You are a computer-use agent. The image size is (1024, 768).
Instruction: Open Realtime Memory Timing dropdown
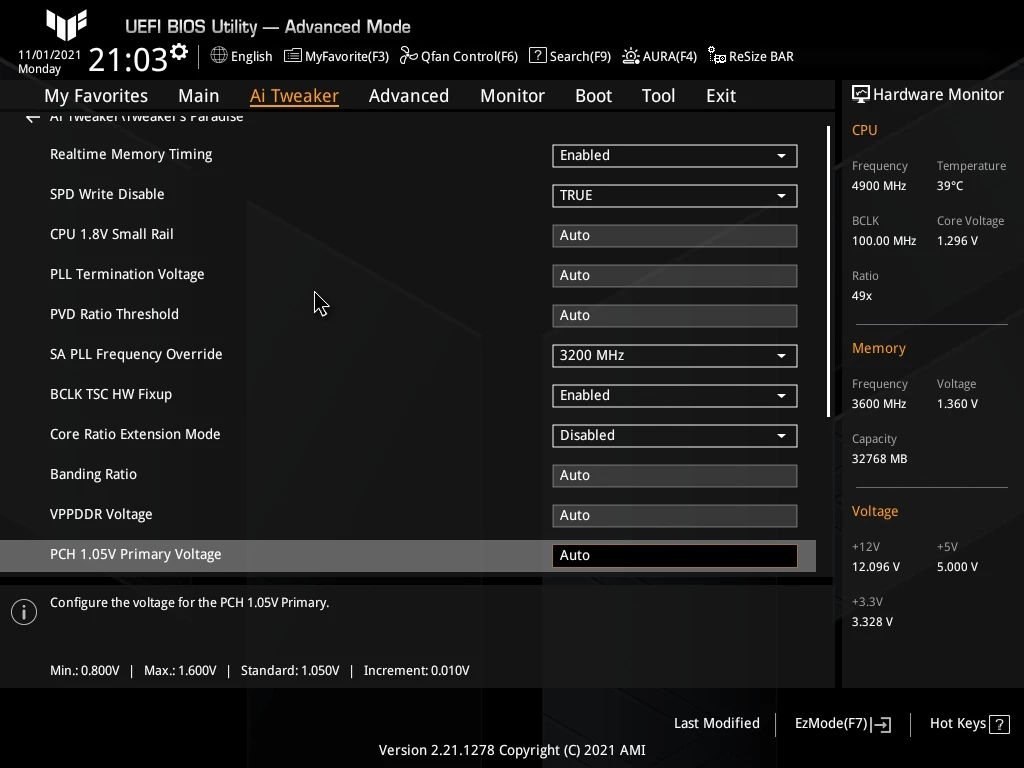pos(675,155)
